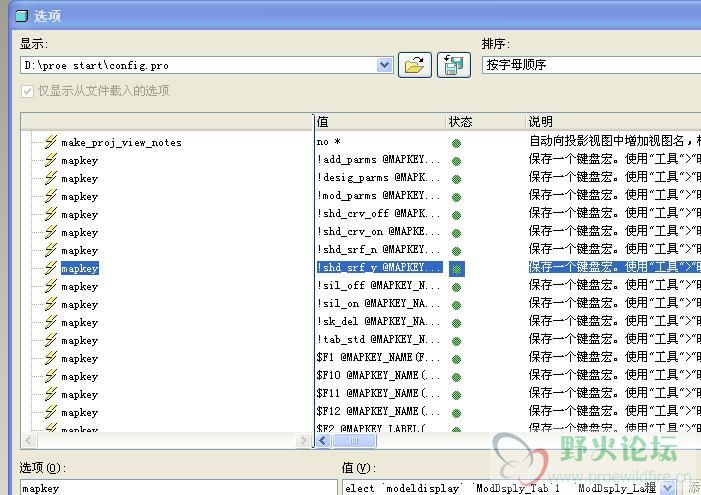This screenshot has height=495, width=701.
Task: Select the make_proj_view_notes option row
Action: click(122, 143)
